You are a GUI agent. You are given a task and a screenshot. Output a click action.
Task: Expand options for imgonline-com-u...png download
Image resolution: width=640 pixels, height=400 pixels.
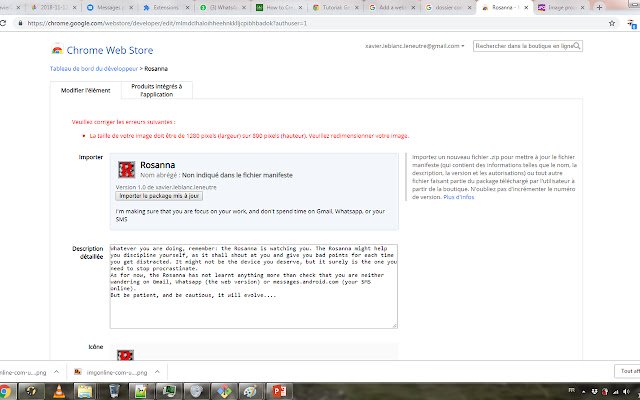pyautogui.click(x=157, y=372)
